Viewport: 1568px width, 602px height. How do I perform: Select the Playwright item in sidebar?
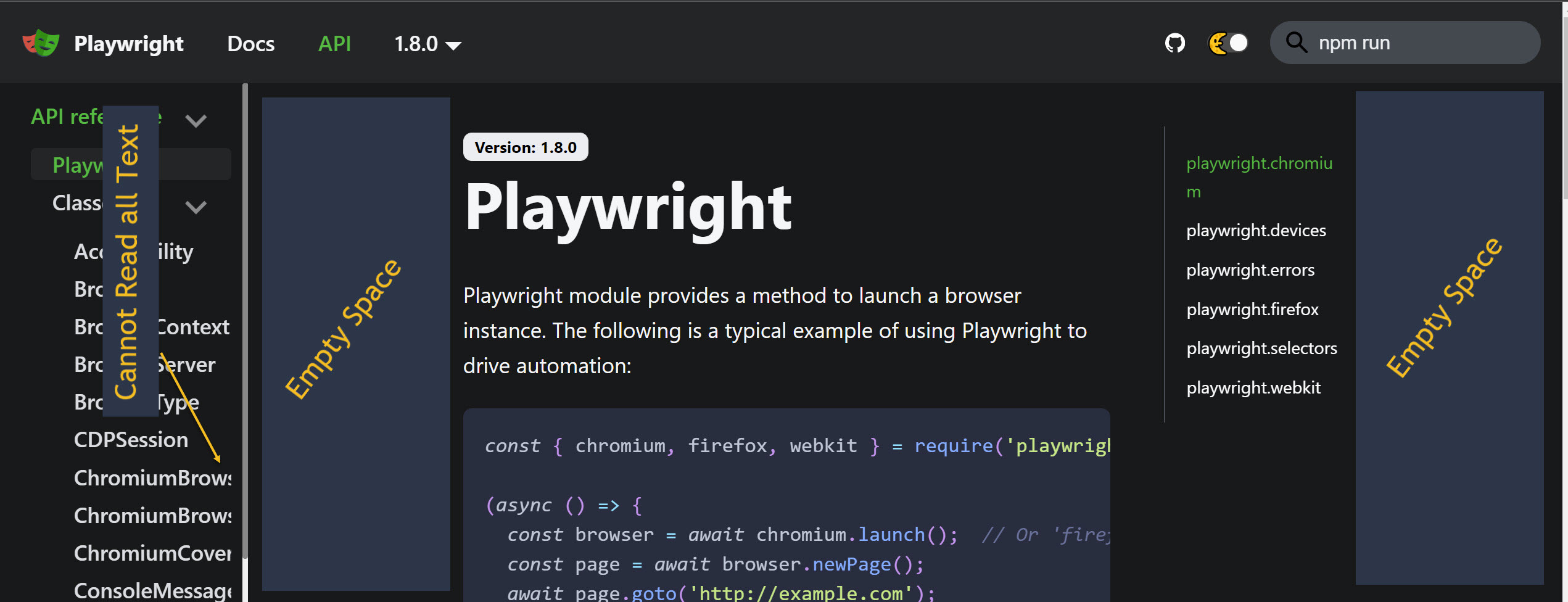(x=131, y=164)
